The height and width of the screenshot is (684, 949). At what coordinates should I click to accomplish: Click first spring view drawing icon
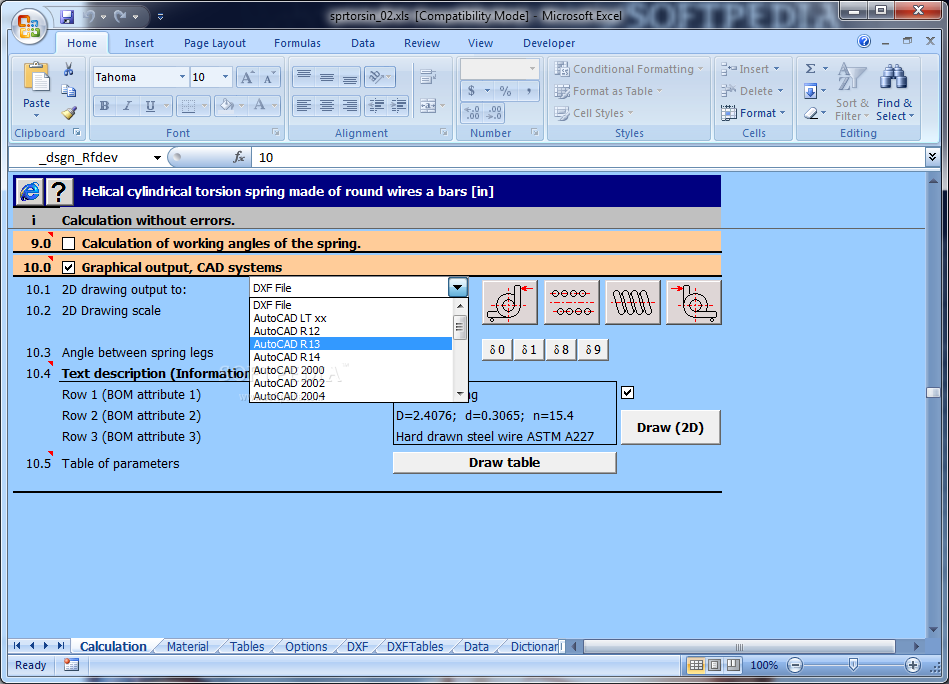tap(510, 302)
